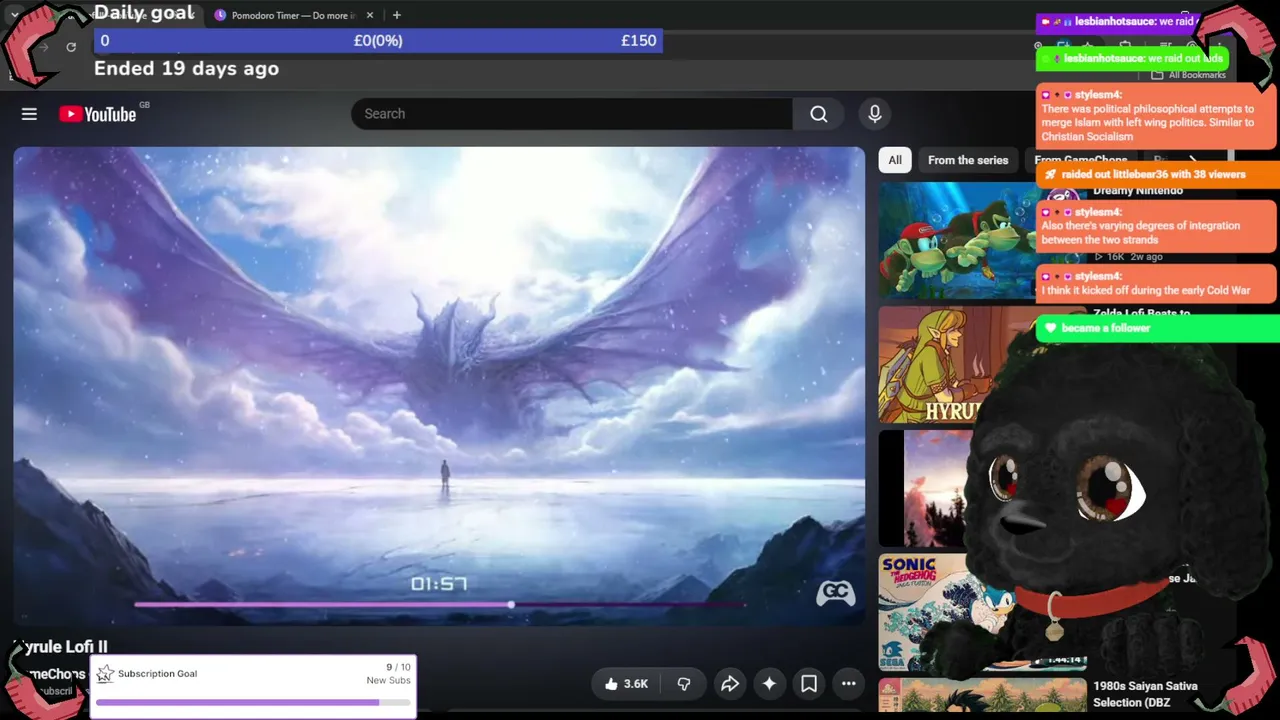Click the 'raided out littlebear36' alert

pos(1156,174)
